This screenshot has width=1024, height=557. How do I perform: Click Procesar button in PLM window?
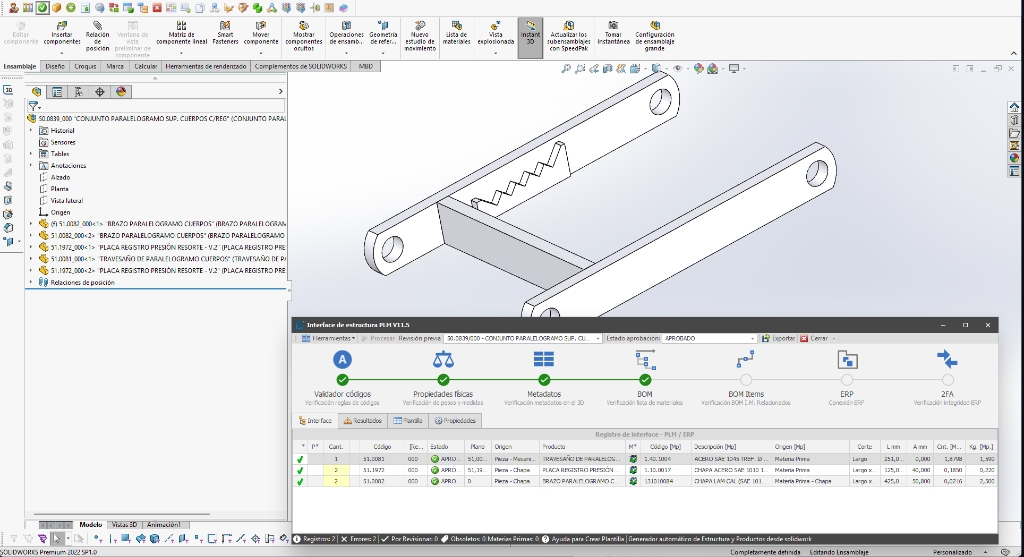coord(378,338)
